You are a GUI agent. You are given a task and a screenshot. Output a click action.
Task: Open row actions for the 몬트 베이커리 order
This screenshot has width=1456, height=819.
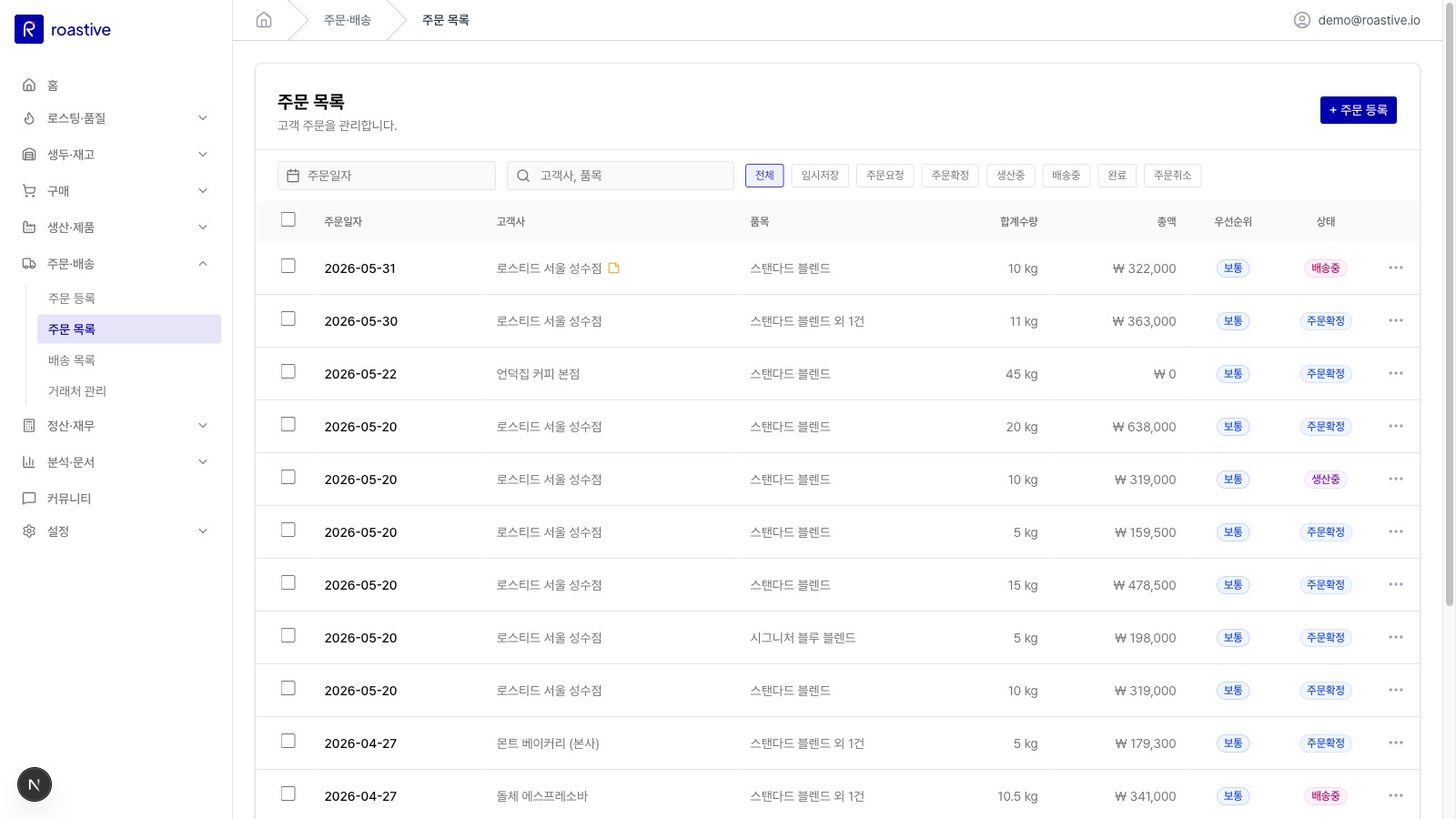(x=1396, y=743)
